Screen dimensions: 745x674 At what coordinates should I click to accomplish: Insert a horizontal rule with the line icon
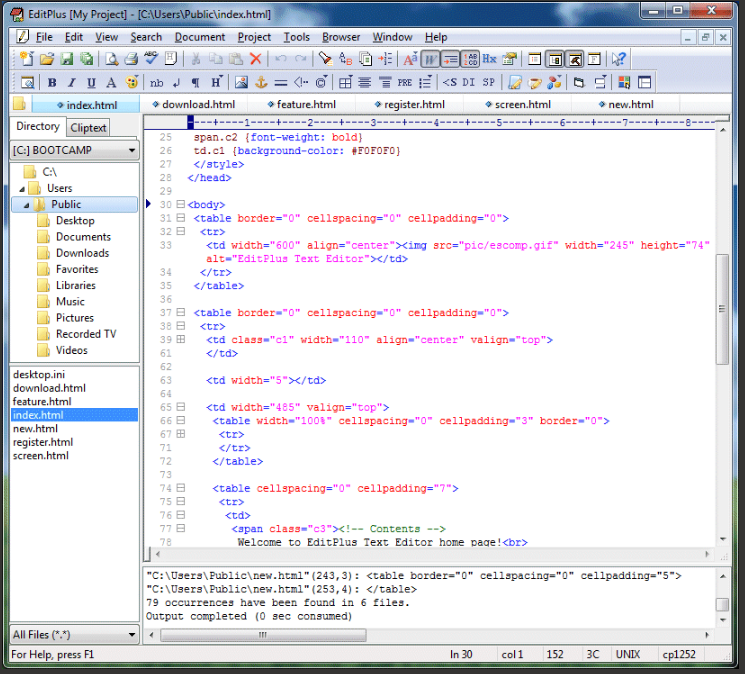click(x=281, y=83)
